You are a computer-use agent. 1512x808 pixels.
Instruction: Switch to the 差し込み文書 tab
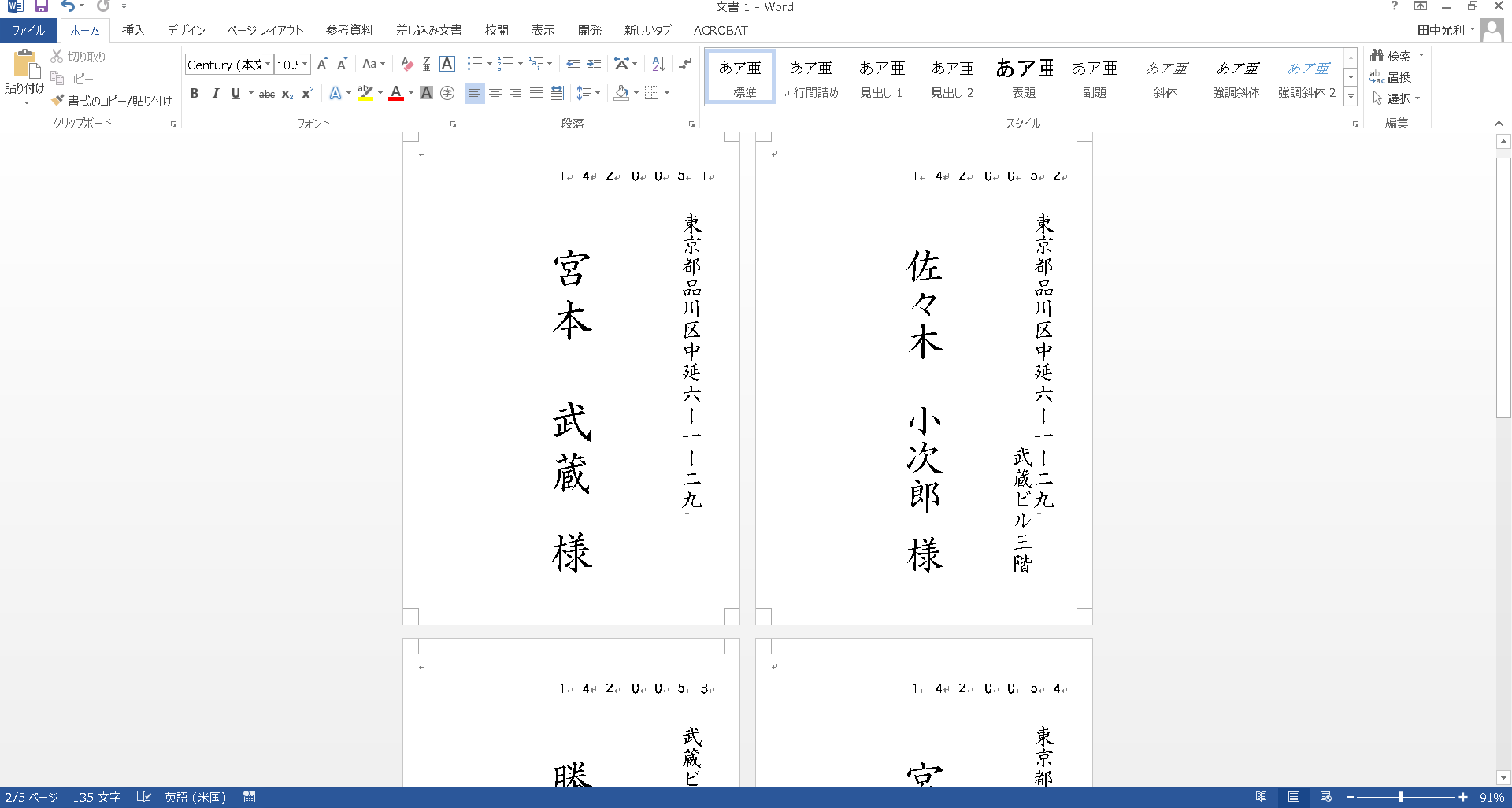[429, 31]
